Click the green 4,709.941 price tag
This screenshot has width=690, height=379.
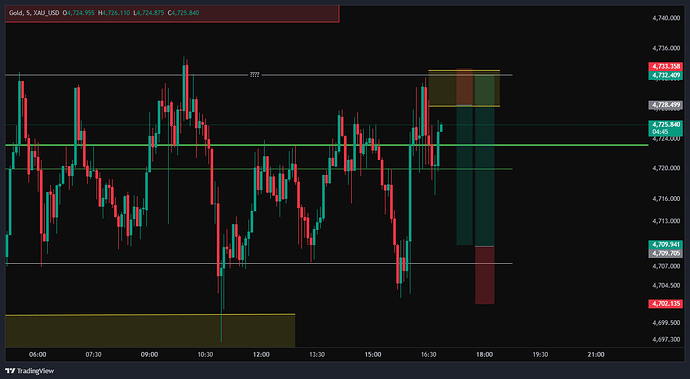(x=665, y=244)
